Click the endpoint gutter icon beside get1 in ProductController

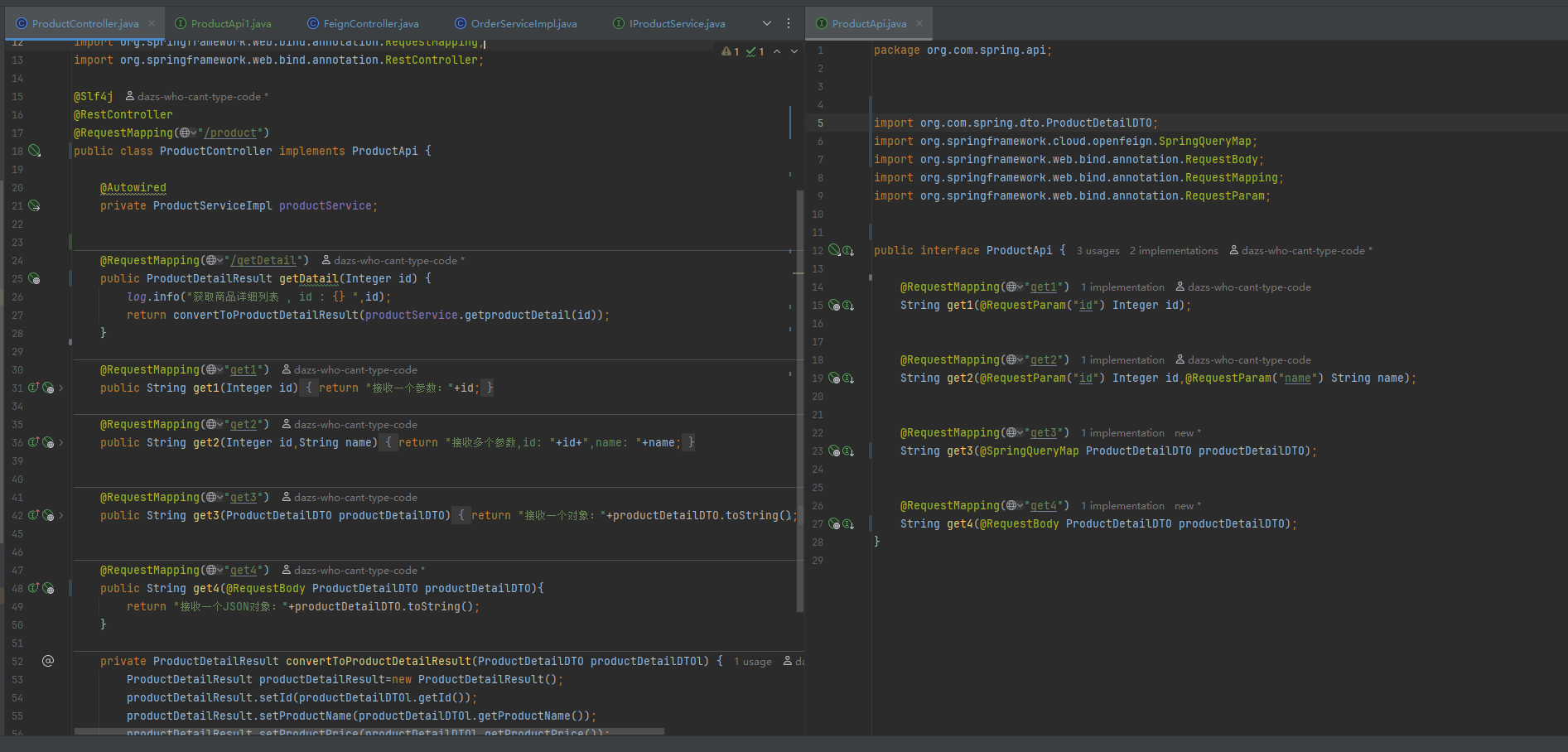(x=48, y=388)
